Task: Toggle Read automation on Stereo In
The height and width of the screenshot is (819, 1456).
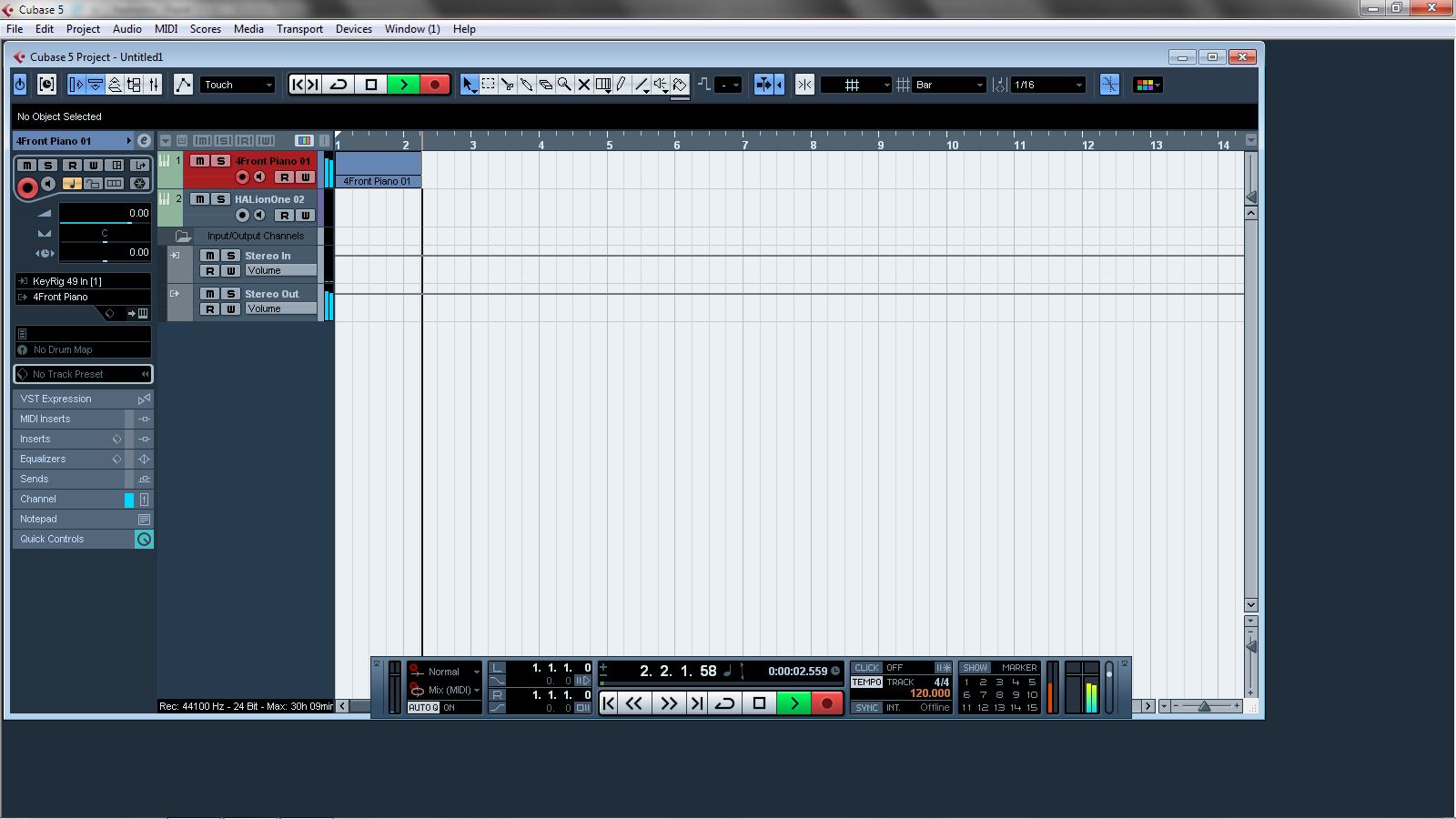Action: [x=210, y=271]
